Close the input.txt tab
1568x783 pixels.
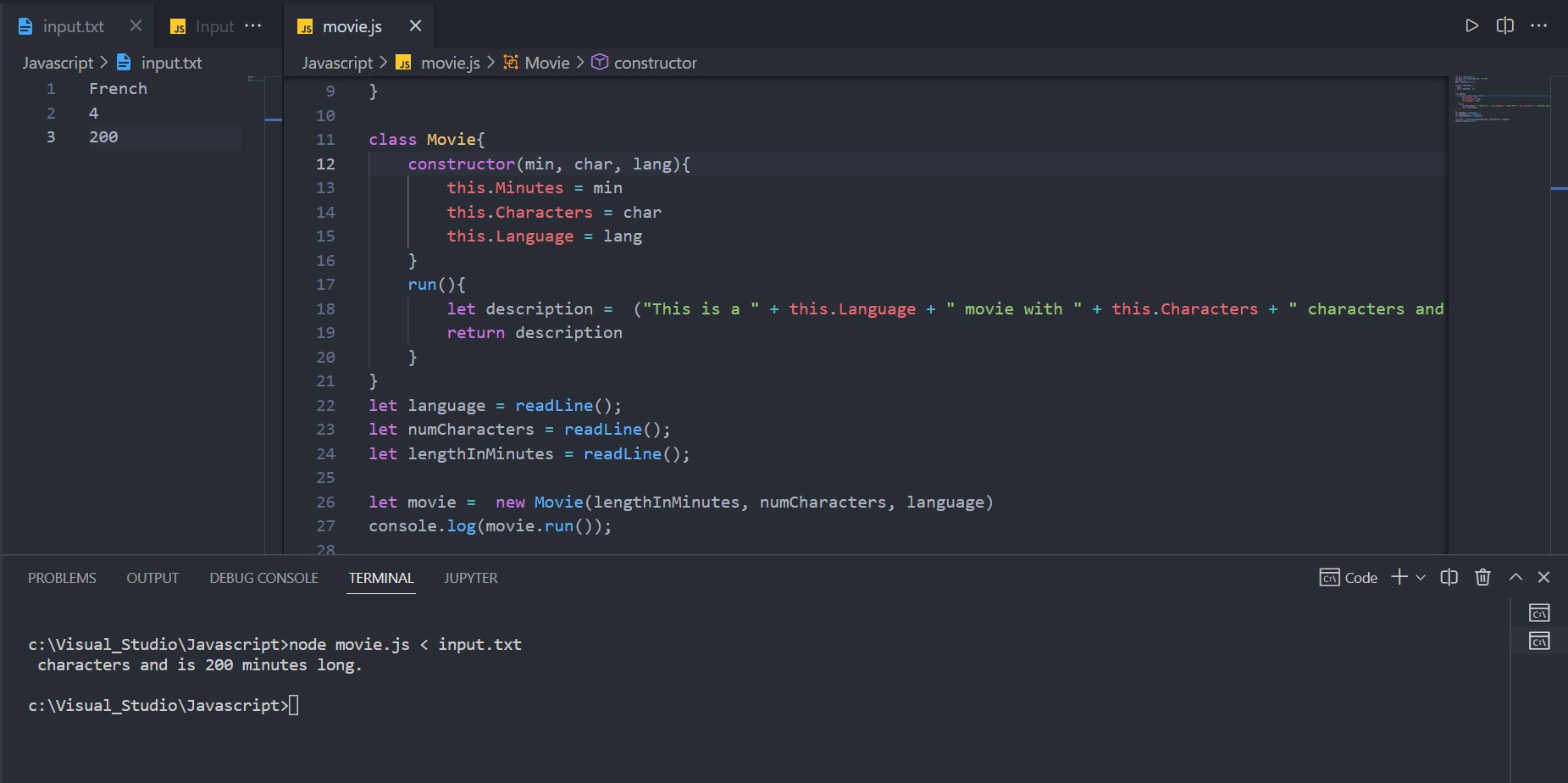click(x=136, y=25)
